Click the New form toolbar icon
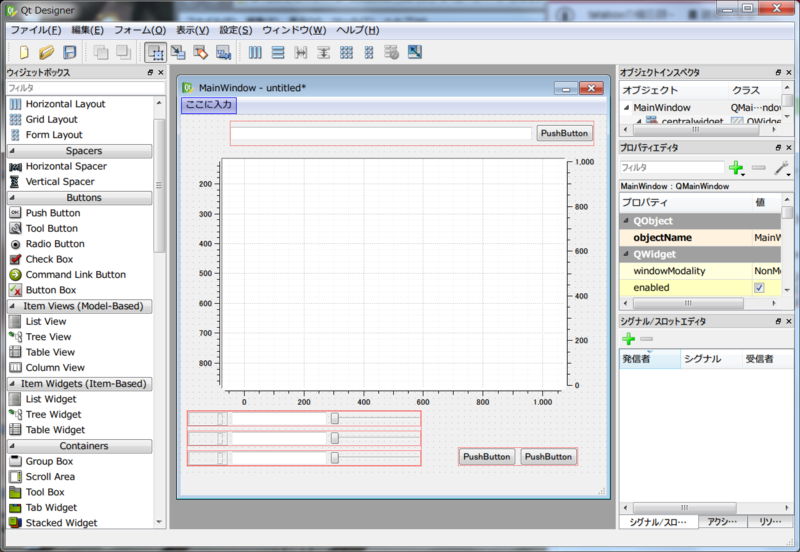This screenshot has width=800, height=552. click(24, 52)
